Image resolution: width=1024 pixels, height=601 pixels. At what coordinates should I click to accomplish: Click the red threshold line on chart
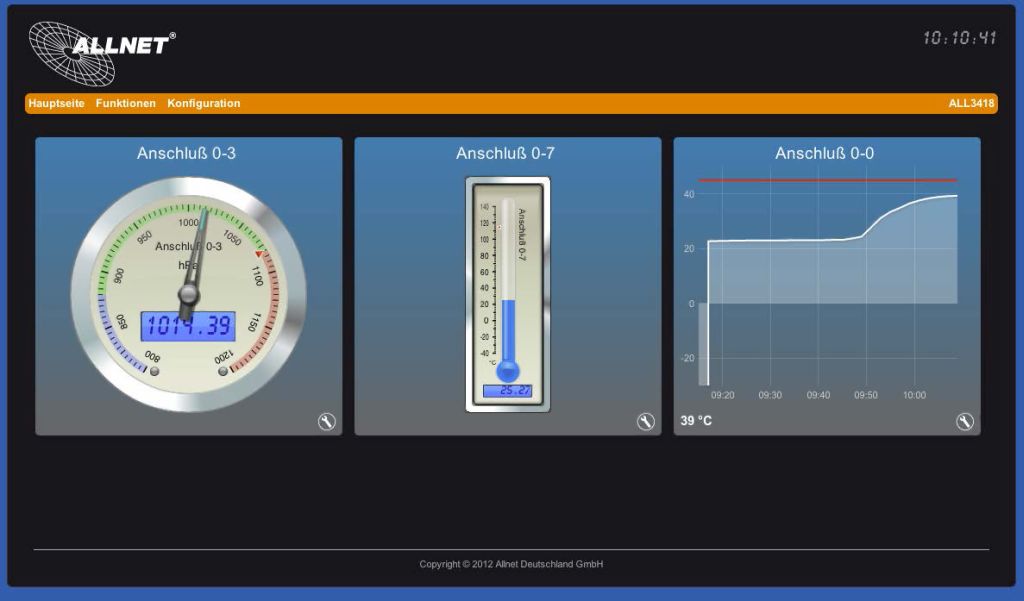pos(828,181)
